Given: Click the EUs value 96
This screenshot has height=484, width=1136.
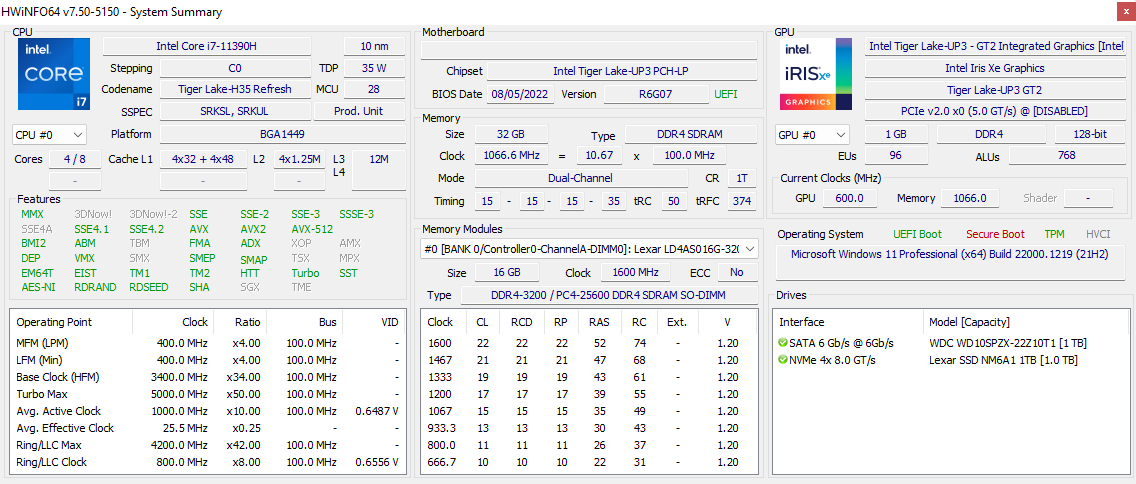Looking at the screenshot, I should pyautogui.click(x=896, y=156).
